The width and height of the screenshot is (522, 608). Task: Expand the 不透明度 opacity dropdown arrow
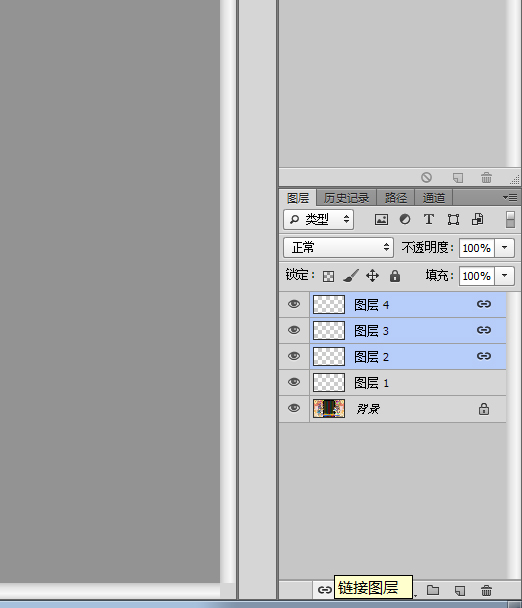click(x=505, y=247)
